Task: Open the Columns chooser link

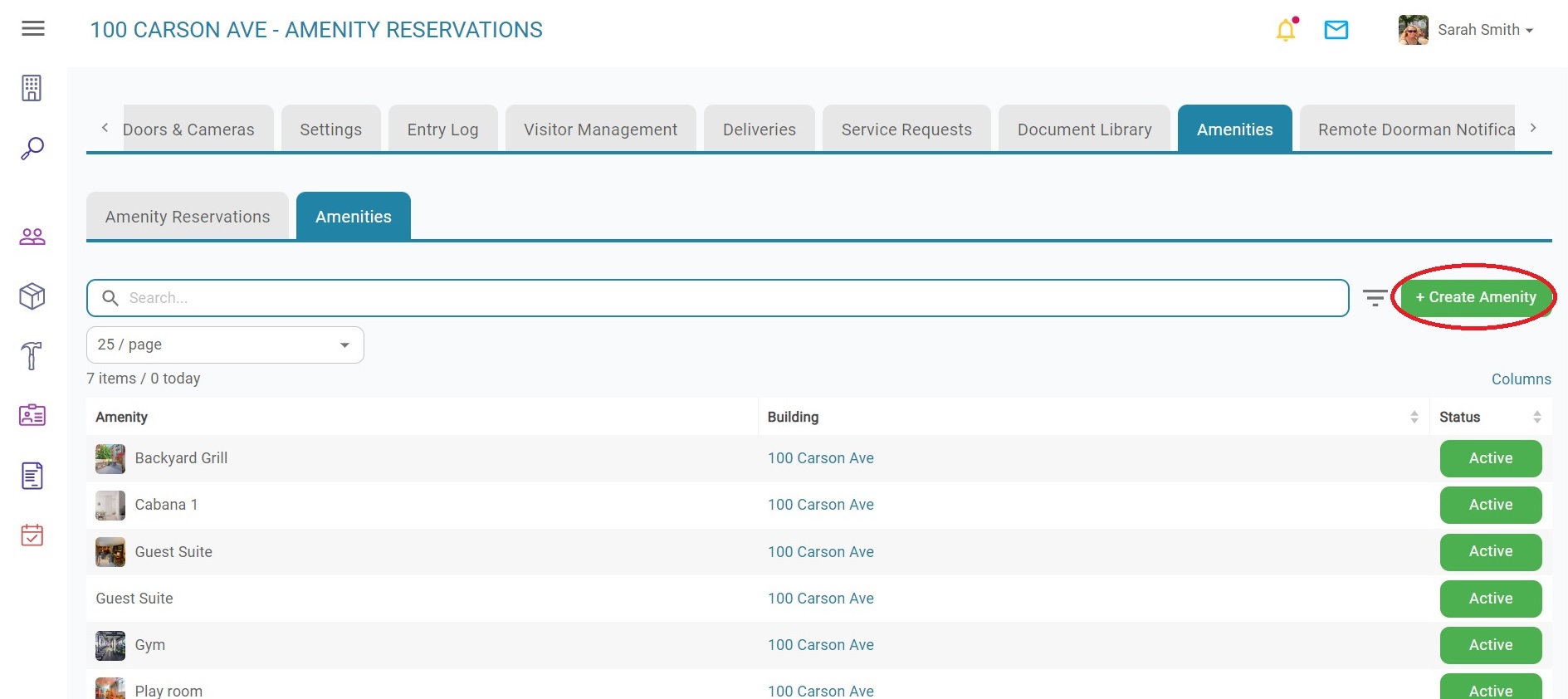Action: tap(1521, 379)
